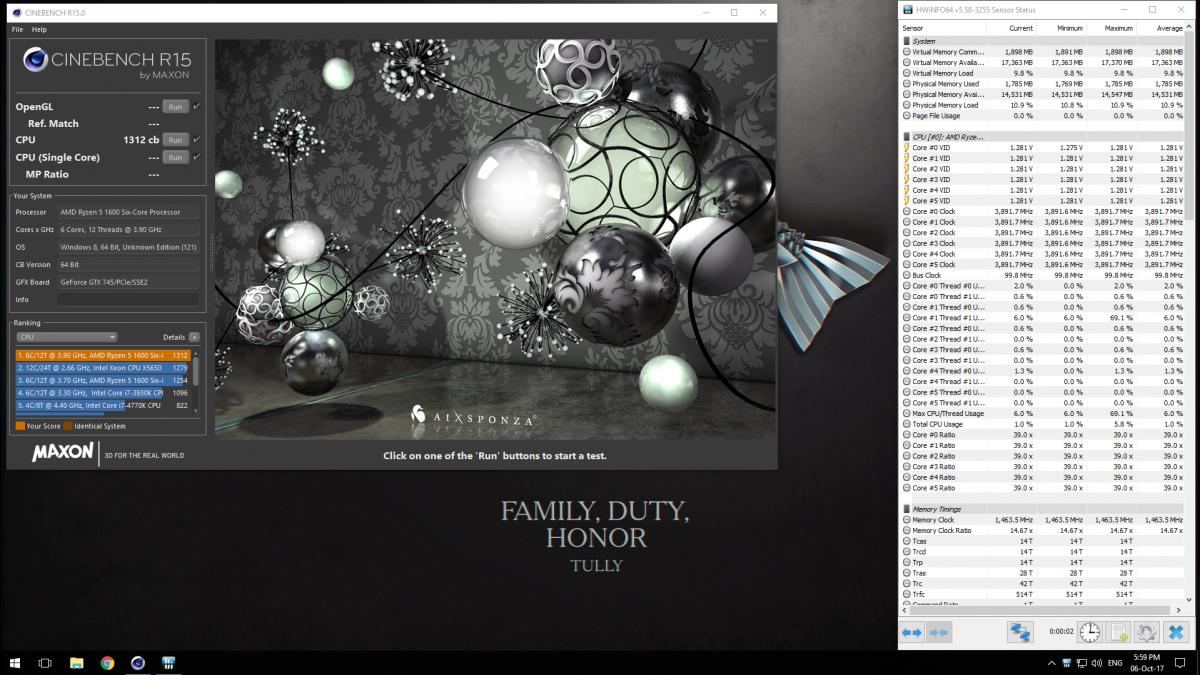Select the Memory Timings group icon in HWiNFO
The height and width of the screenshot is (675, 1200).
[x=906, y=509]
